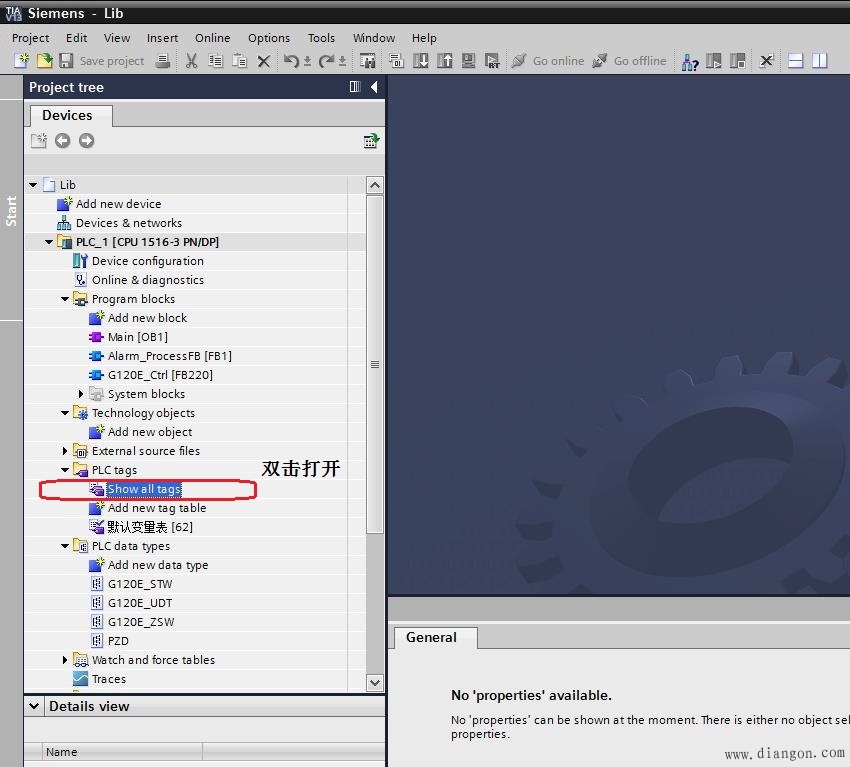The image size is (850, 767).
Task: Open the Insert menu
Action: pos(162,38)
